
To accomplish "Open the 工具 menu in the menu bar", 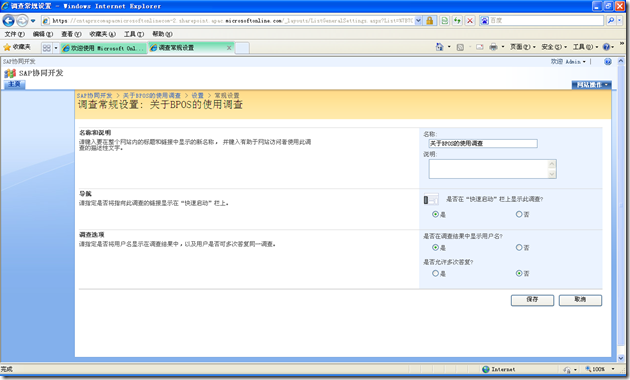I will coord(134,34).
